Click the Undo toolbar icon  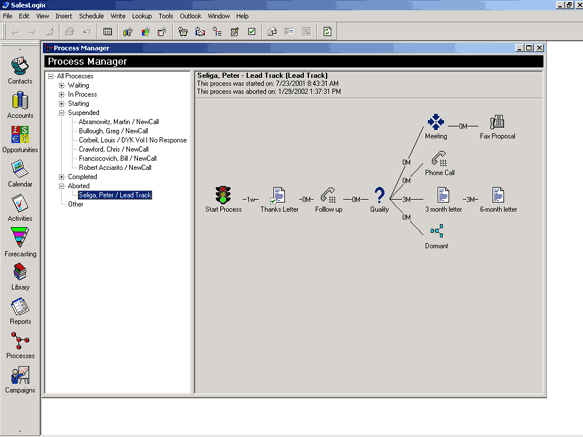[87, 32]
